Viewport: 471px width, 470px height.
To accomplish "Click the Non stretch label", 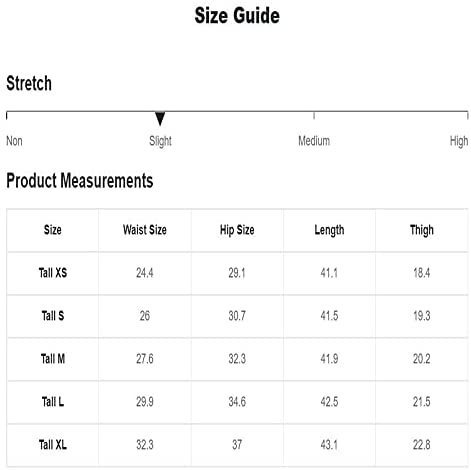I will 14,141.
